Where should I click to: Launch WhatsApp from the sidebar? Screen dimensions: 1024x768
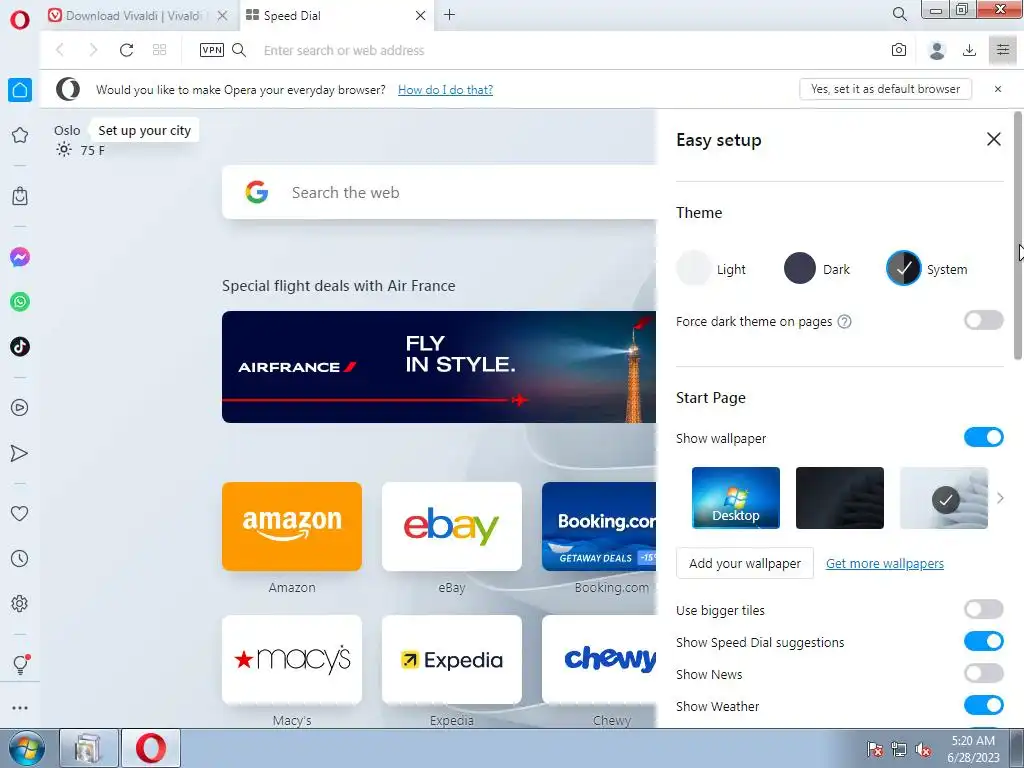click(20, 302)
